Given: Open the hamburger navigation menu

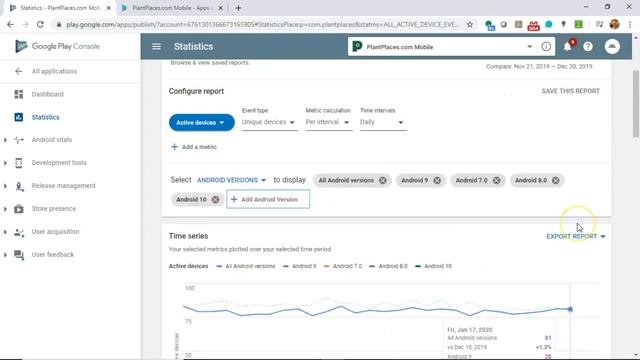Looking at the screenshot, I should tap(156, 47).
